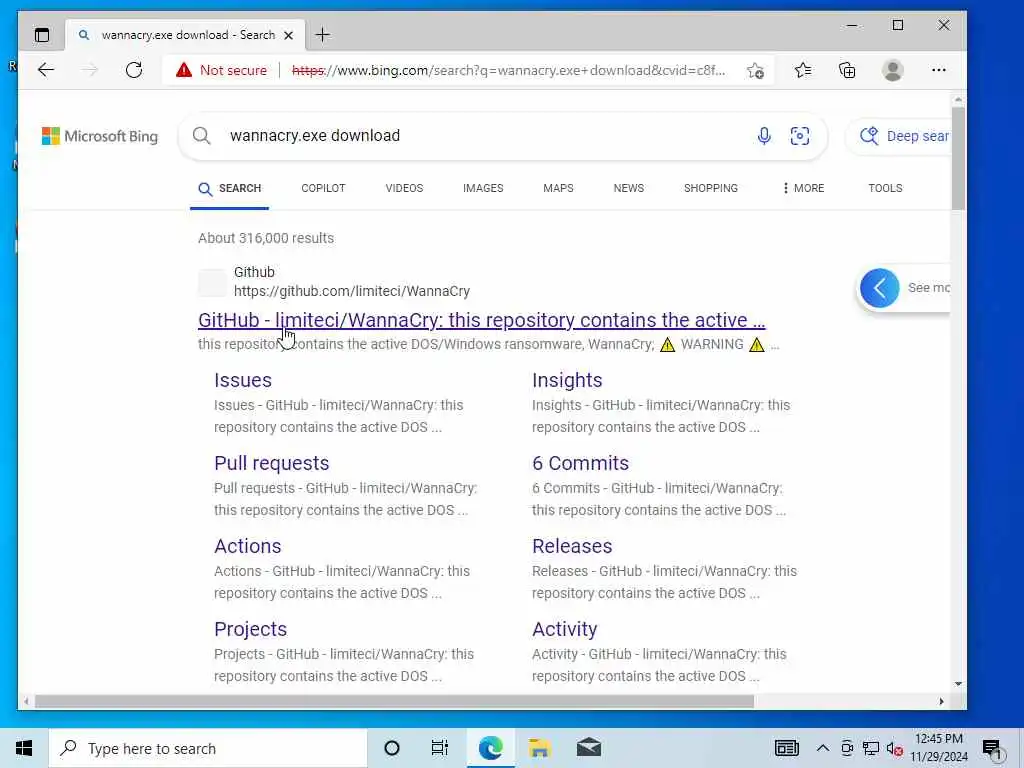Image resolution: width=1024 pixels, height=768 pixels.
Task: Open the Releases sublink
Action: click(572, 546)
